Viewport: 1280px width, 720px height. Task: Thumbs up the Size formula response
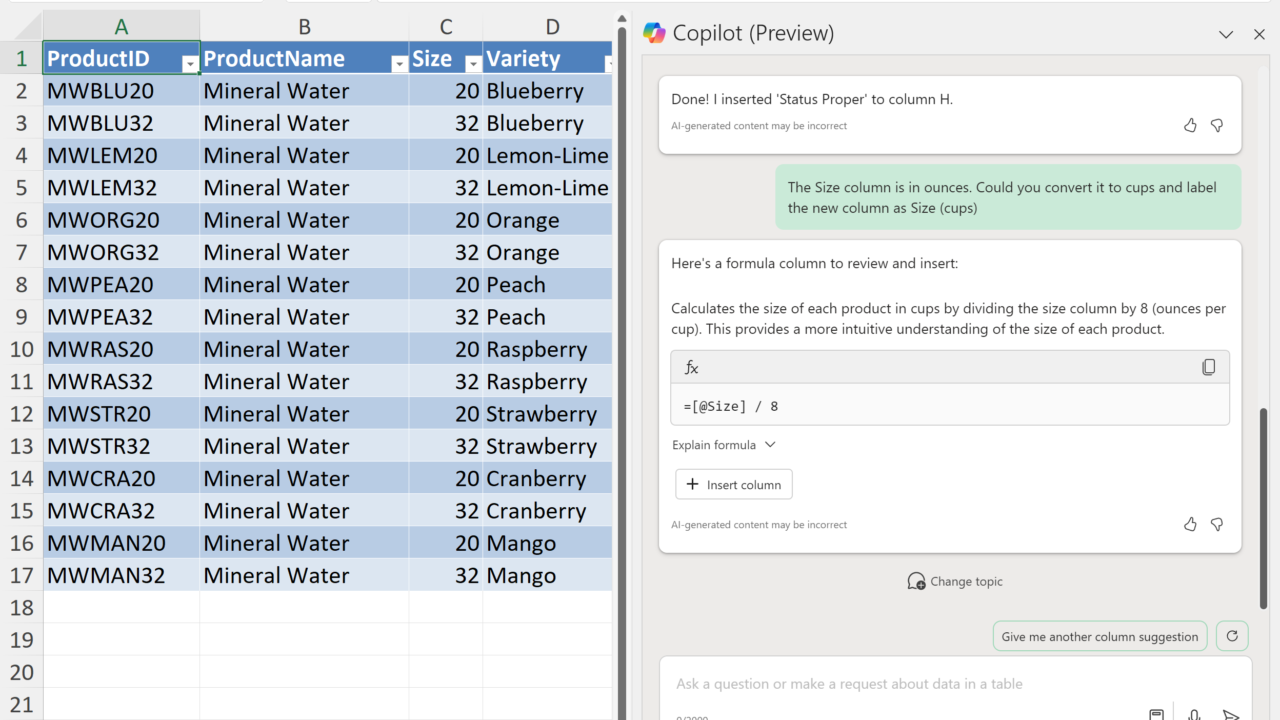tap(1190, 524)
